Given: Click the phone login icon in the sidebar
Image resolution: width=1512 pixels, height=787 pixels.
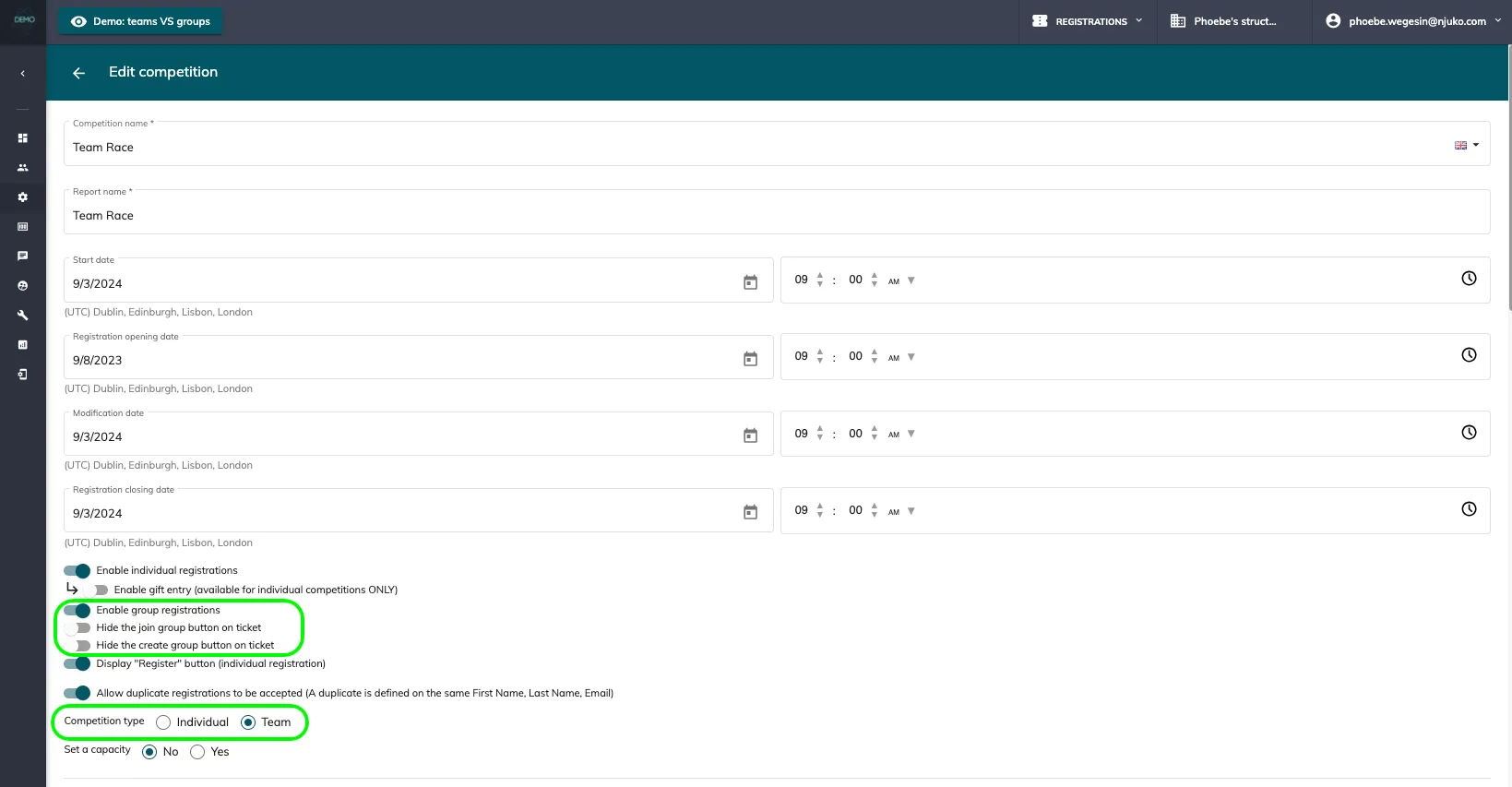Looking at the screenshot, I should tap(23, 375).
